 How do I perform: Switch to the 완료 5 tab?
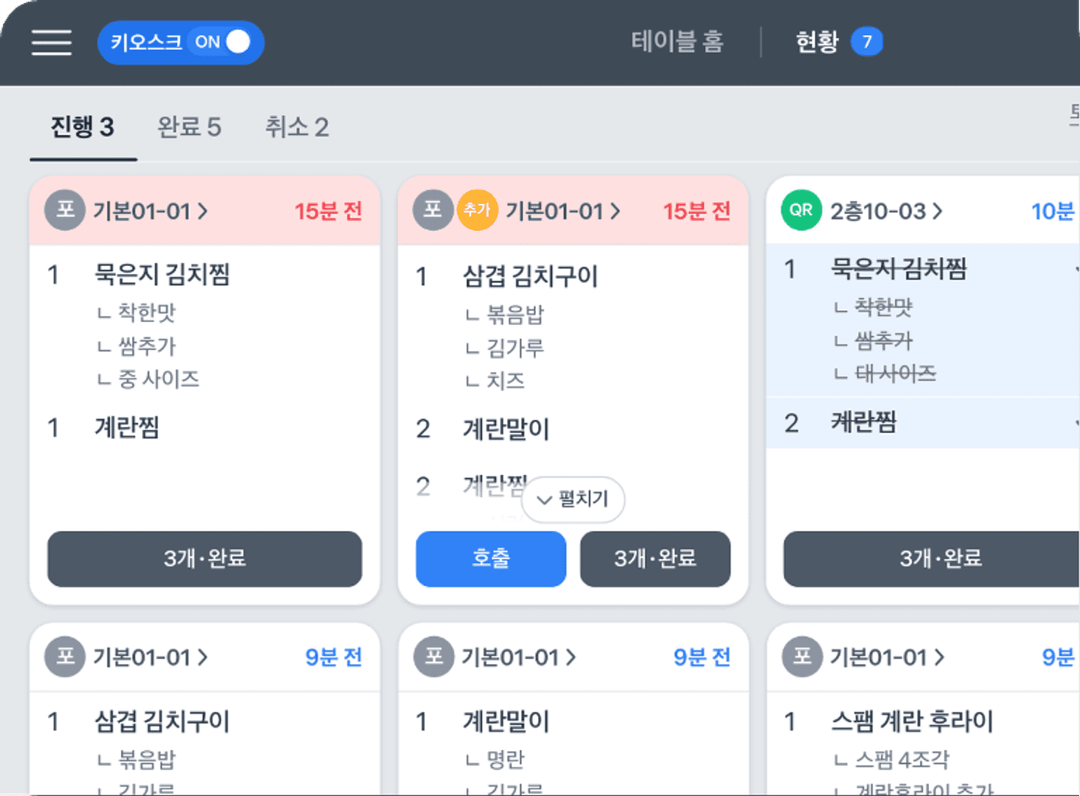pos(189,127)
